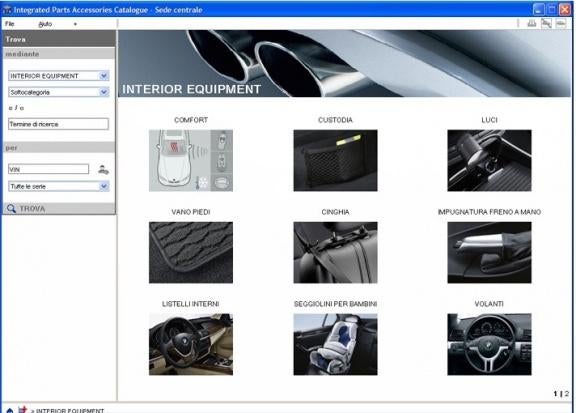The width and height of the screenshot is (576, 413).
Task: Click the VIN input field
Action: 48,169
